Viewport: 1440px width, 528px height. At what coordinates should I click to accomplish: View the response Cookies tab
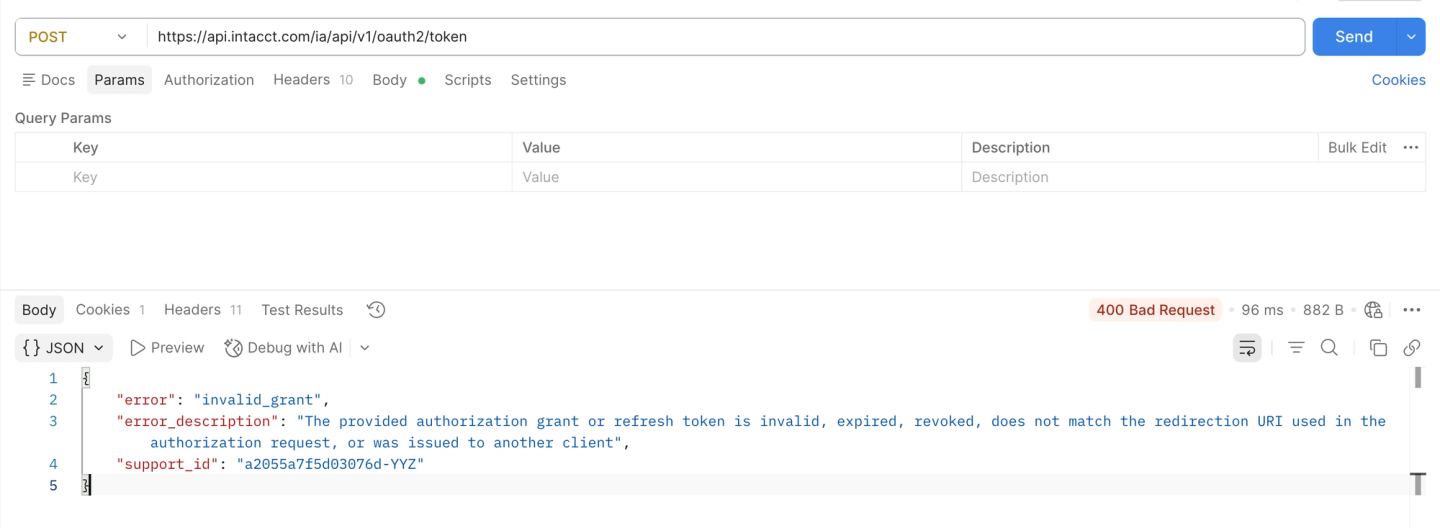[x=110, y=310]
